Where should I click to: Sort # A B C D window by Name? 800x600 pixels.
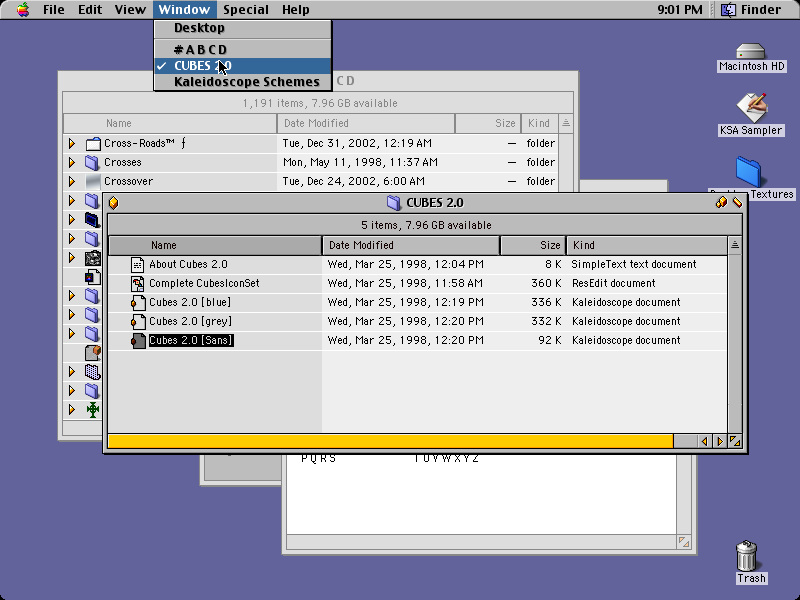click(170, 123)
